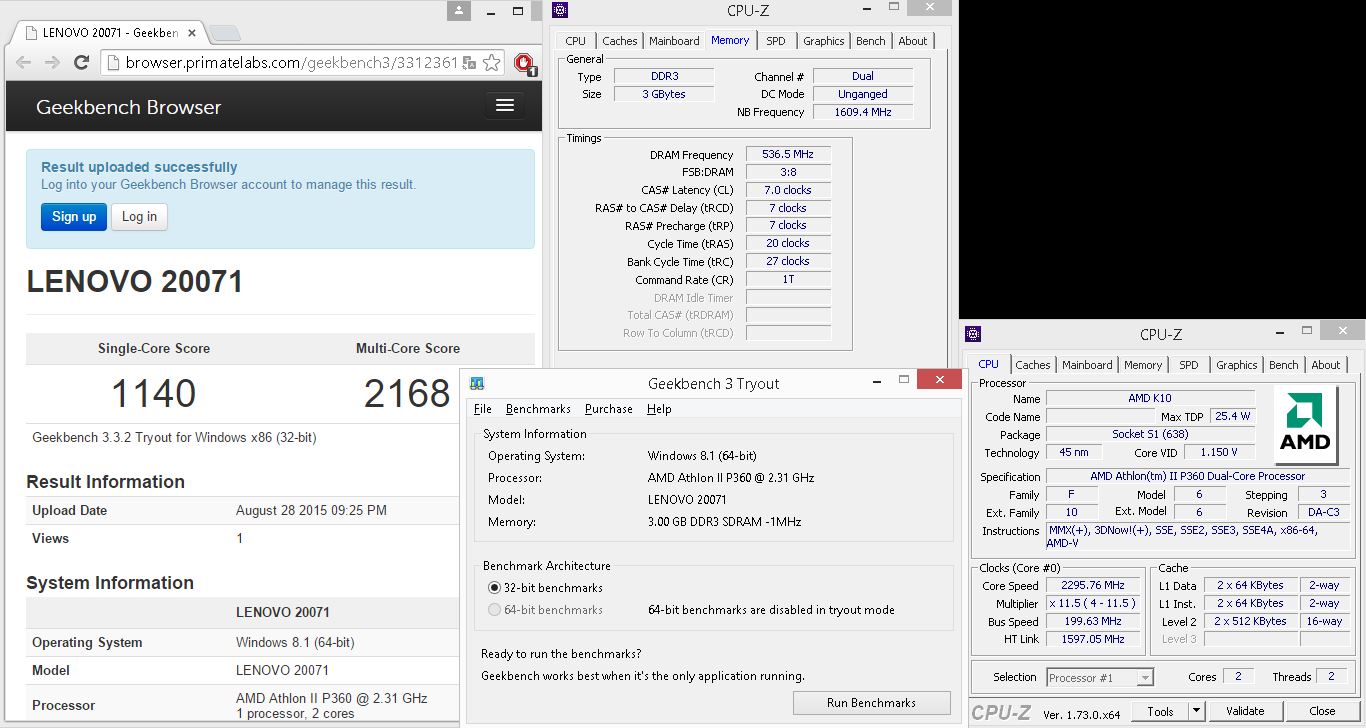Open the translate icon in the address bar
Image resolution: width=1366 pixels, height=728 pixels.
469,63
